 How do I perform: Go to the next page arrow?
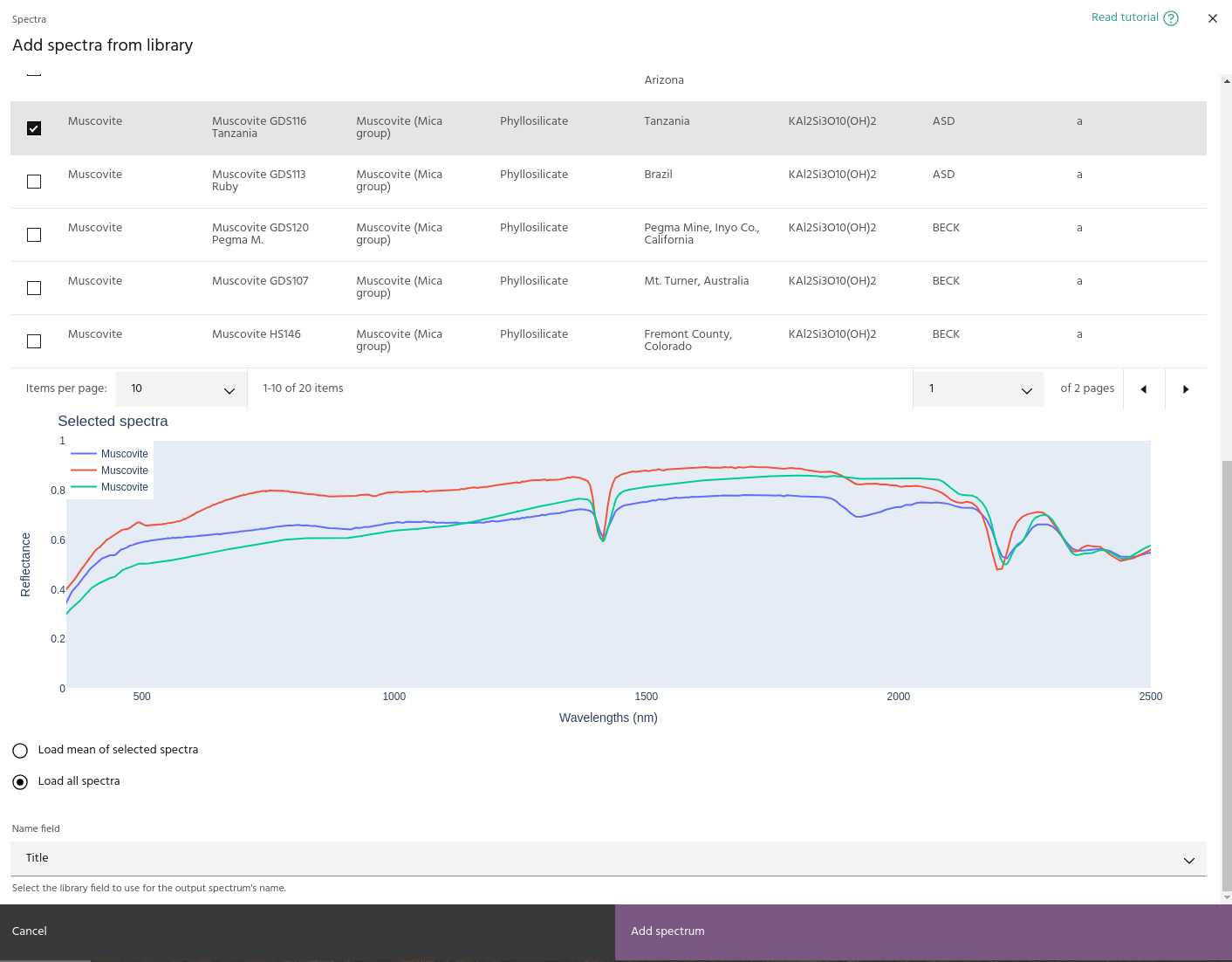click(1185, 389)
